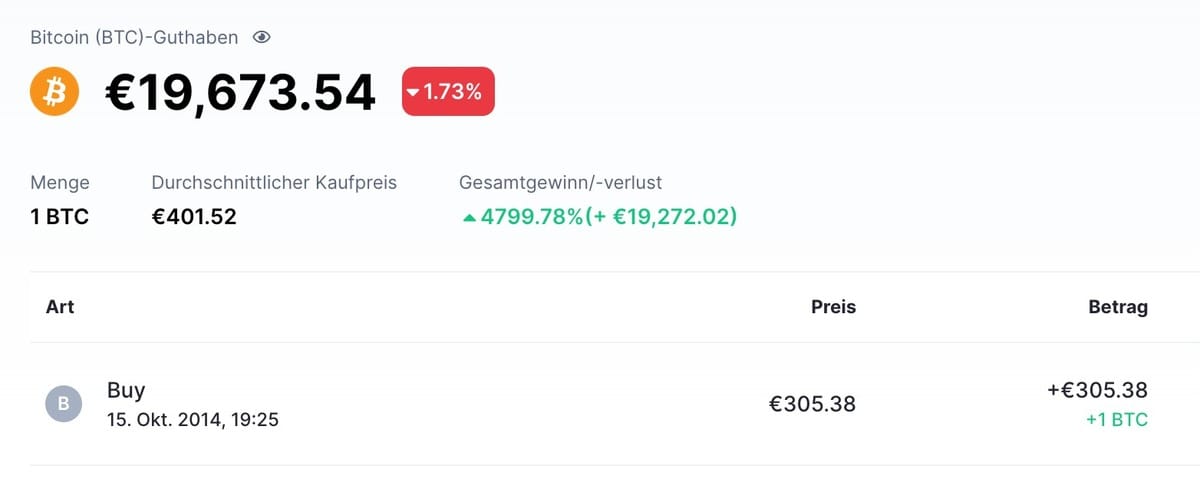The width and height of the screenshot is (1200, 499).
Task: Click the €305.38 price in the Buy row
Action: [x=812, y=404]
